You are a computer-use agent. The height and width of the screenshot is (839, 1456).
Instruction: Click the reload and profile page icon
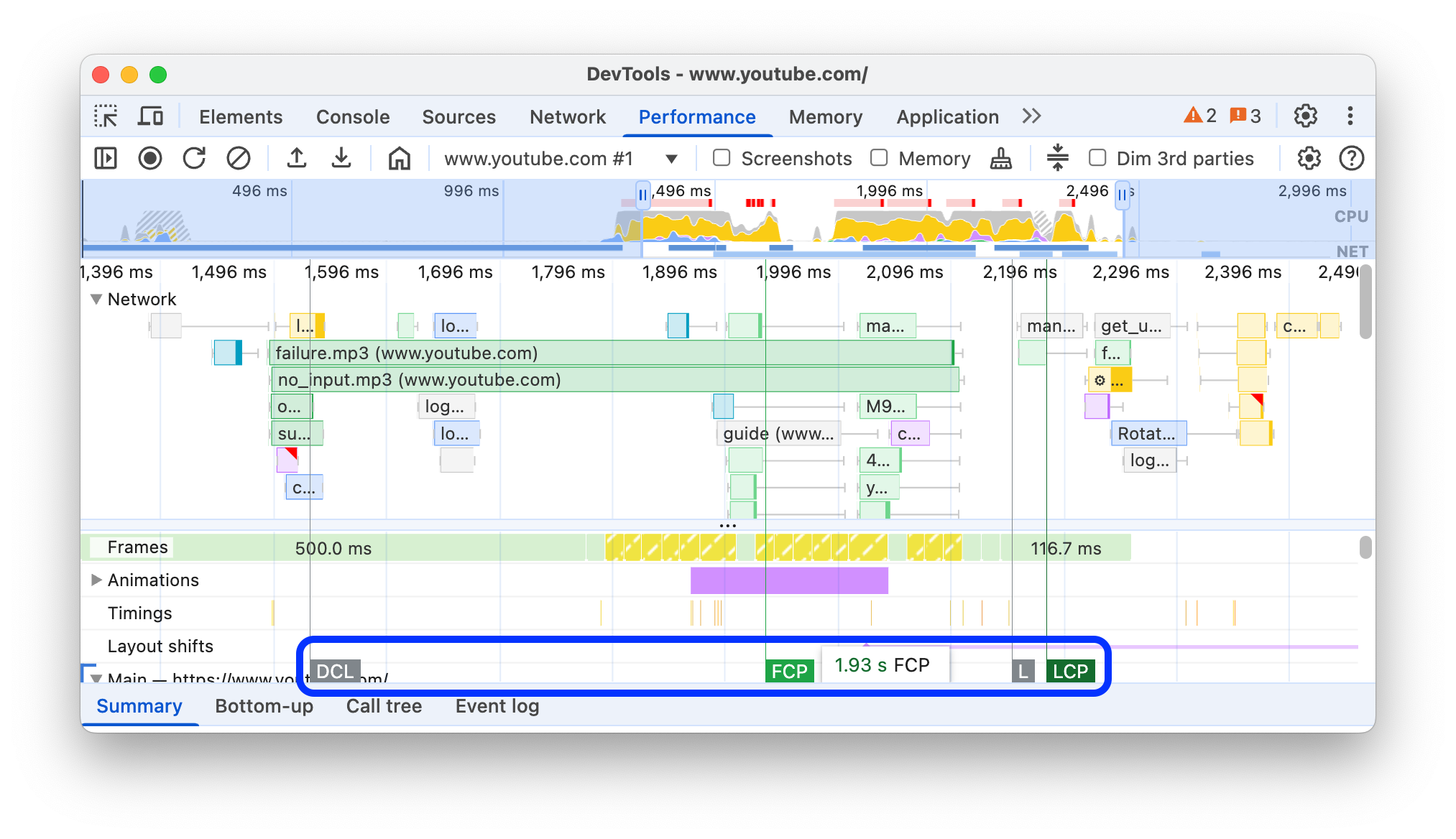tap(195, 158)
